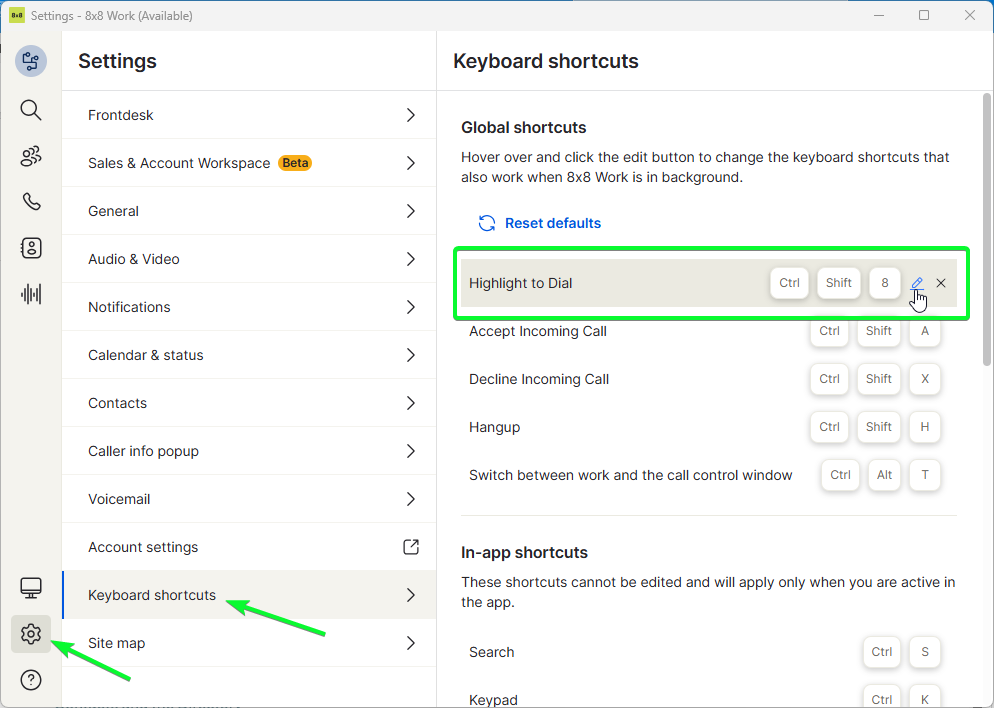This screenshot has width=994, height=708.
Task: Click the X key of Decline Incoming Call
Action: 925,379
